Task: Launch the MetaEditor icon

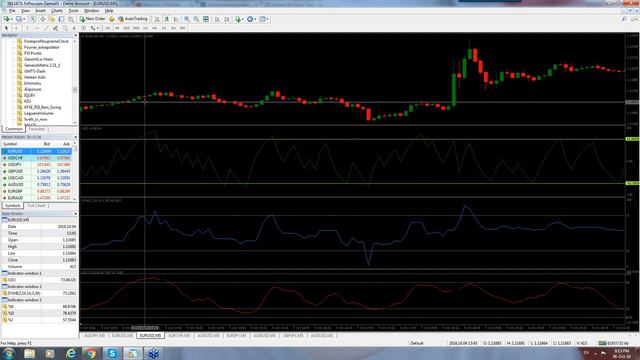Action: pos(111,19)
